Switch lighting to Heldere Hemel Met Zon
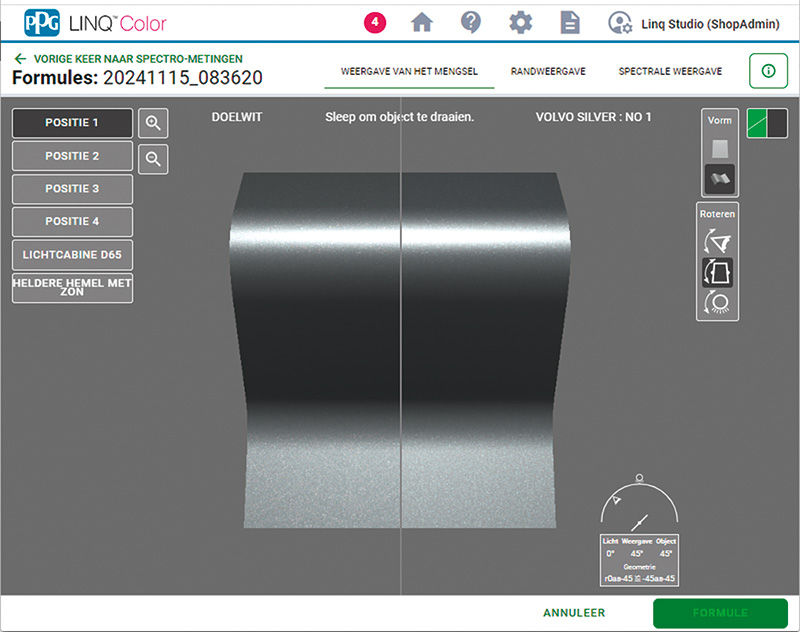Screen dimensions: 800x632 [x=72, y=288]
